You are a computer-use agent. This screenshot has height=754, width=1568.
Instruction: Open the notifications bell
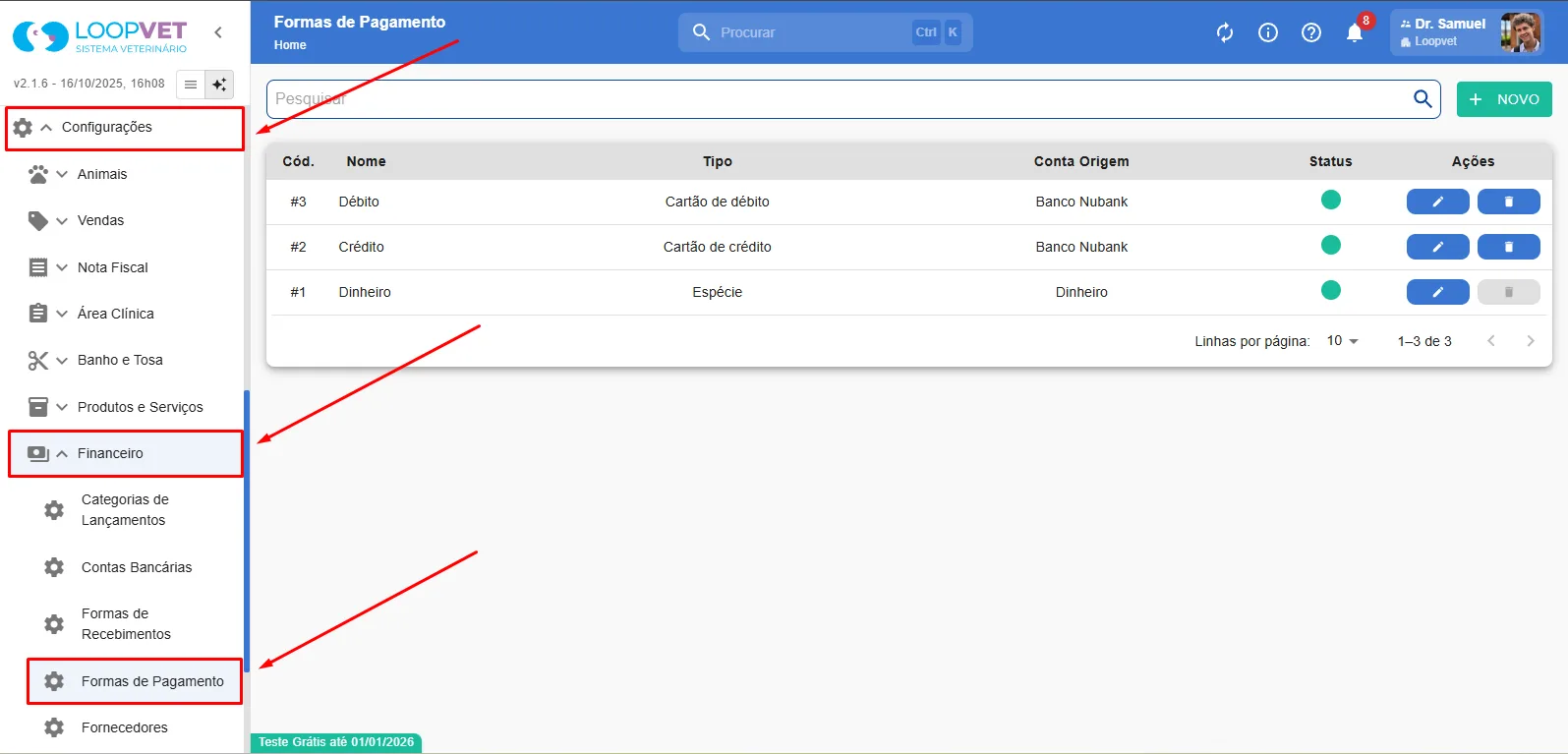tap(1355, 32)
